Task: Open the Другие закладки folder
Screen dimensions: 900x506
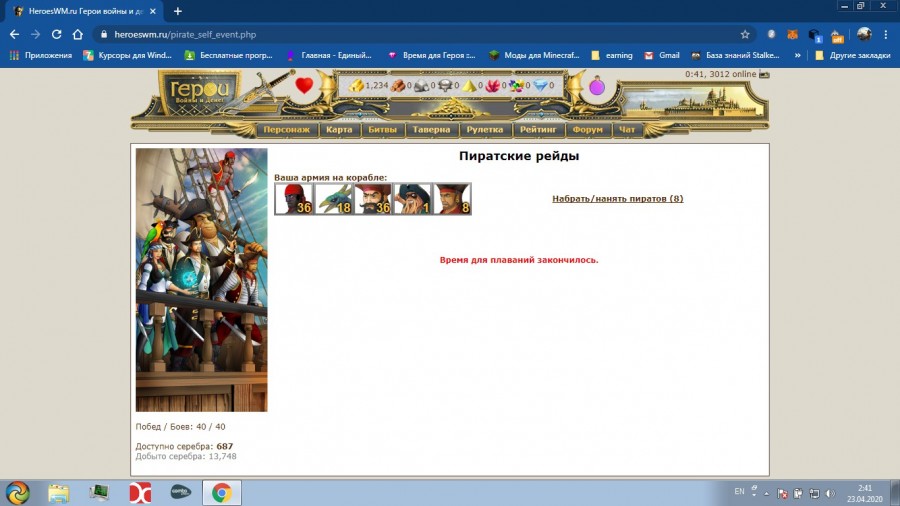Action: pyautogui.click(x=852, y=55)
